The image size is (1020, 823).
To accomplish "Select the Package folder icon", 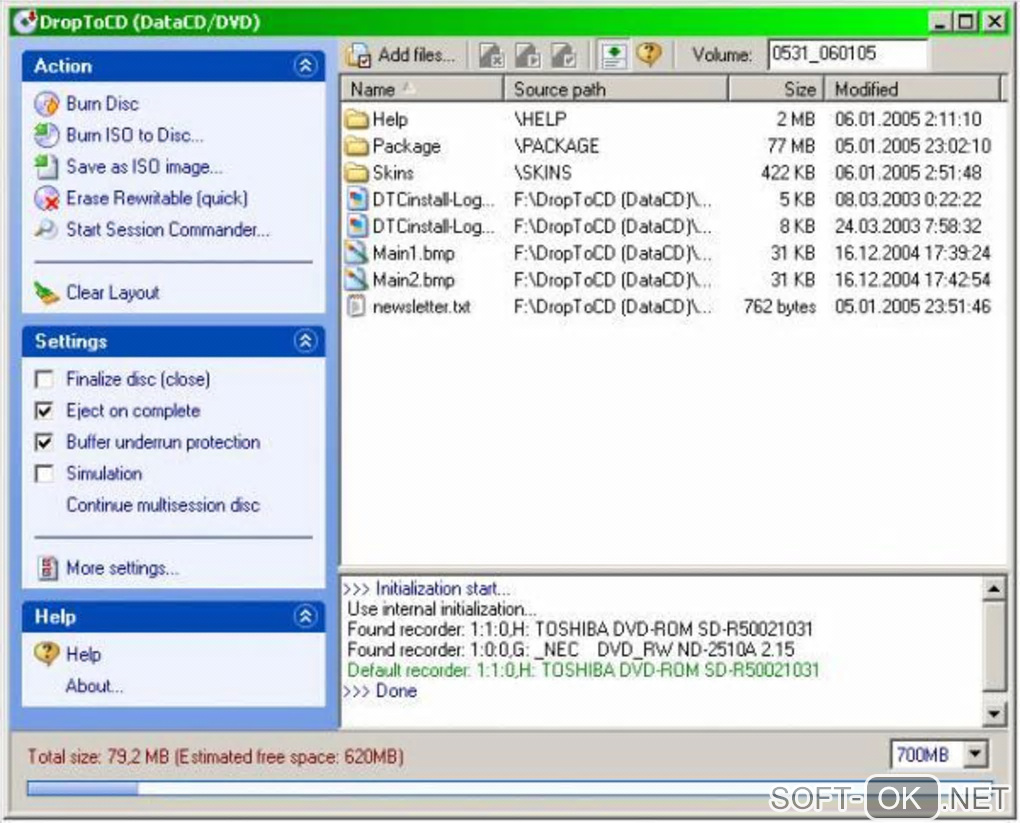I will [356, 146].
